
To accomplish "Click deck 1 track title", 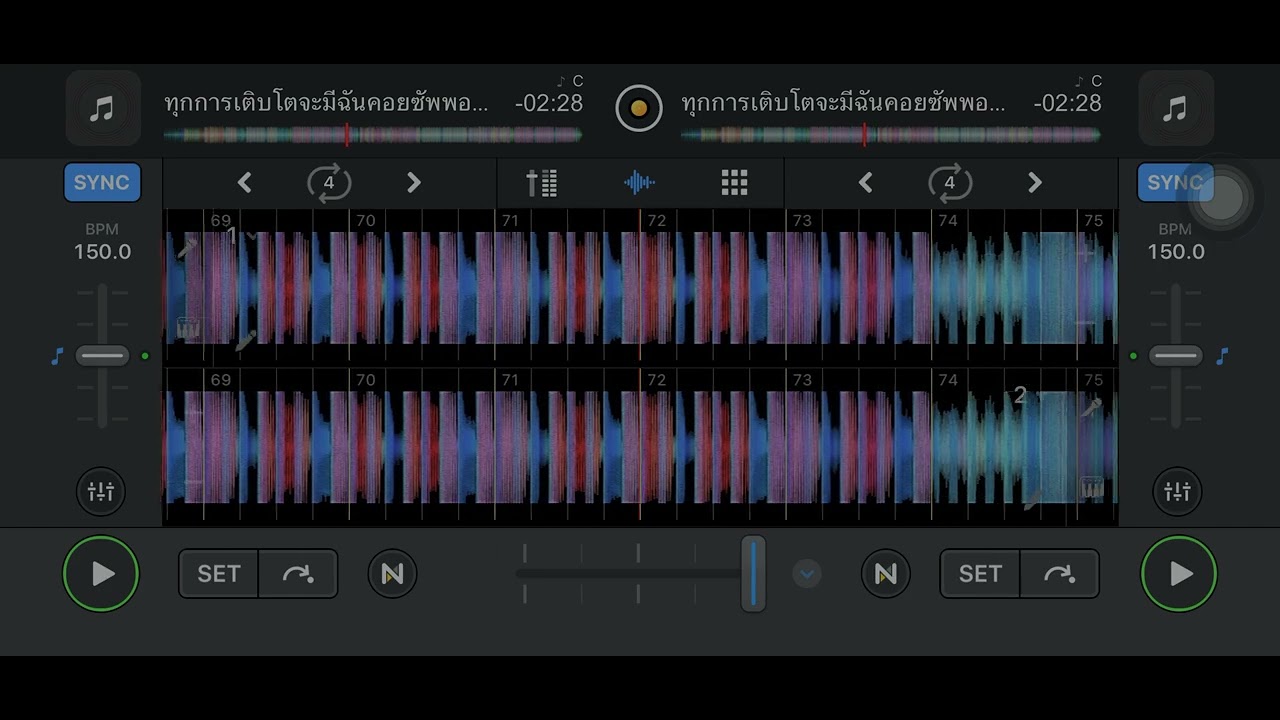I will tap(327, 103).
